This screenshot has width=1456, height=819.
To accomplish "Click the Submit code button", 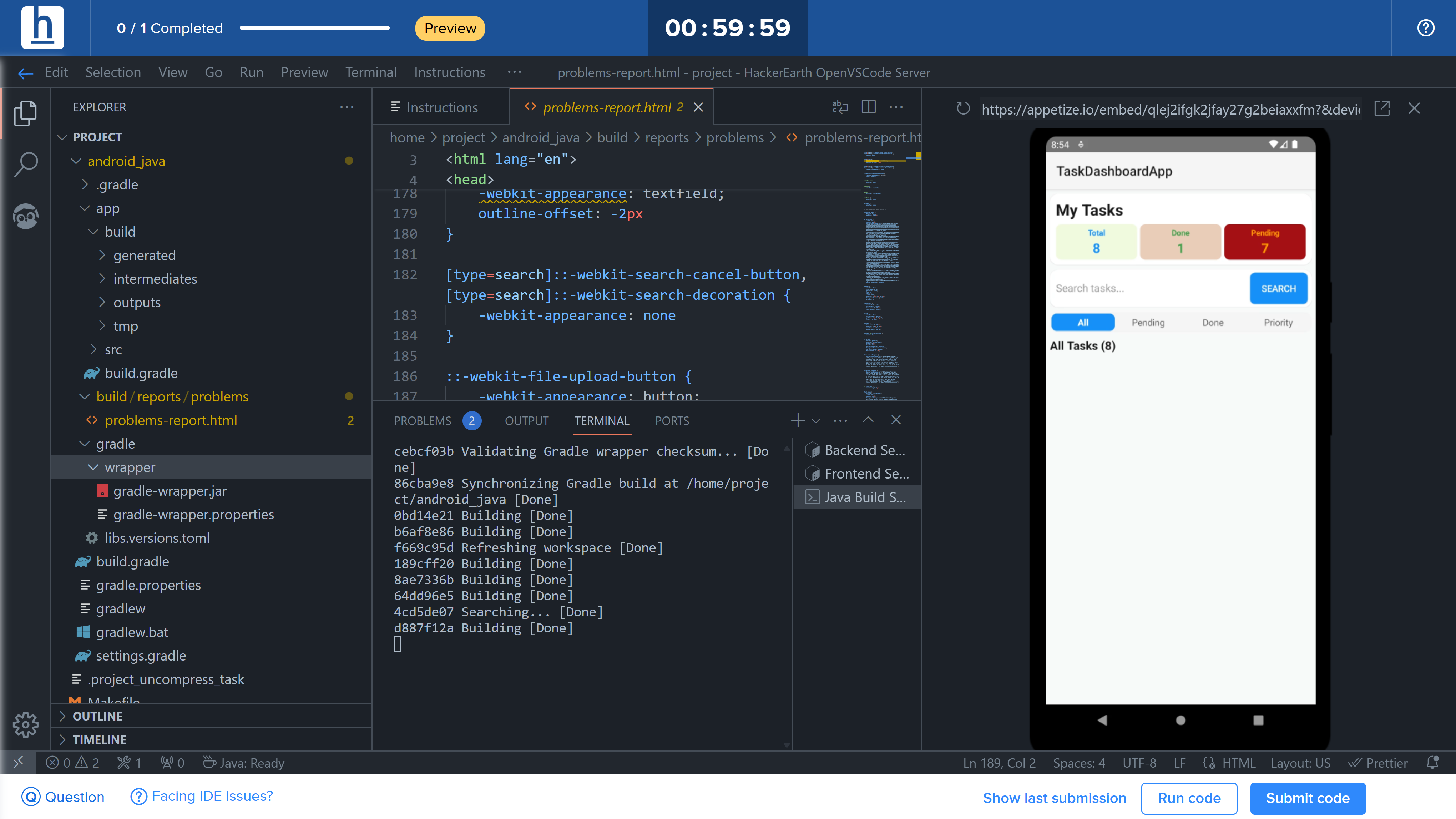I will point(1307,798).
